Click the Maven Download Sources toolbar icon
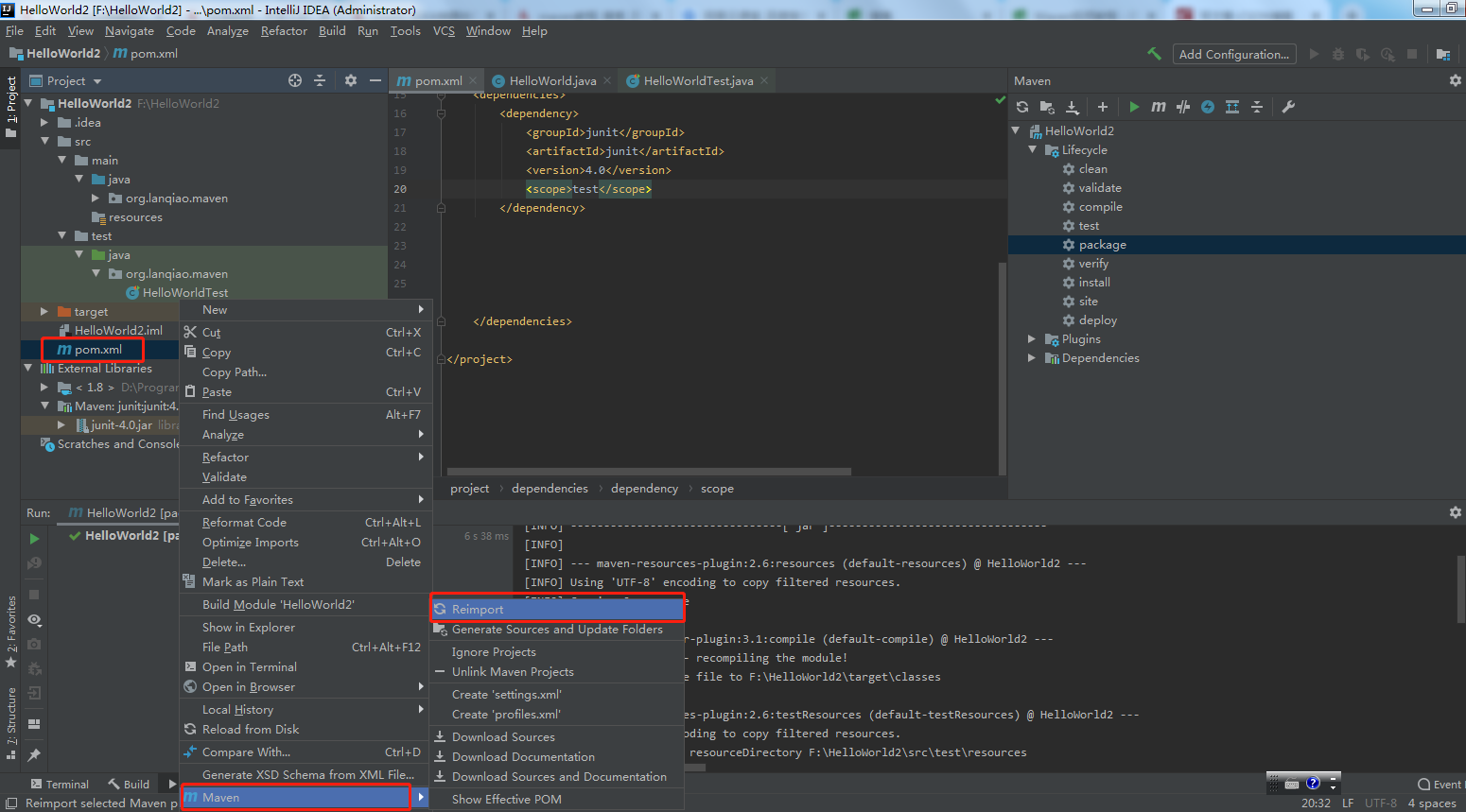The height and width of the screenshot is (812, 1466). pos(1072,107)
